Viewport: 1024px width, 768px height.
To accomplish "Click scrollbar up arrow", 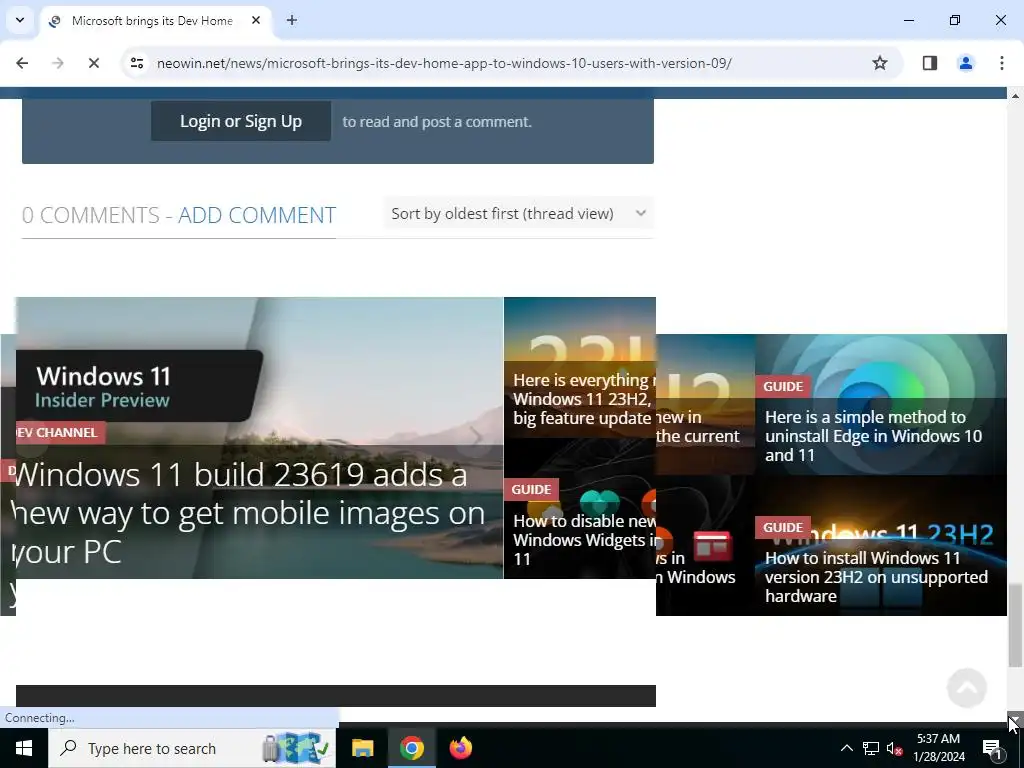I will 1015,95.
